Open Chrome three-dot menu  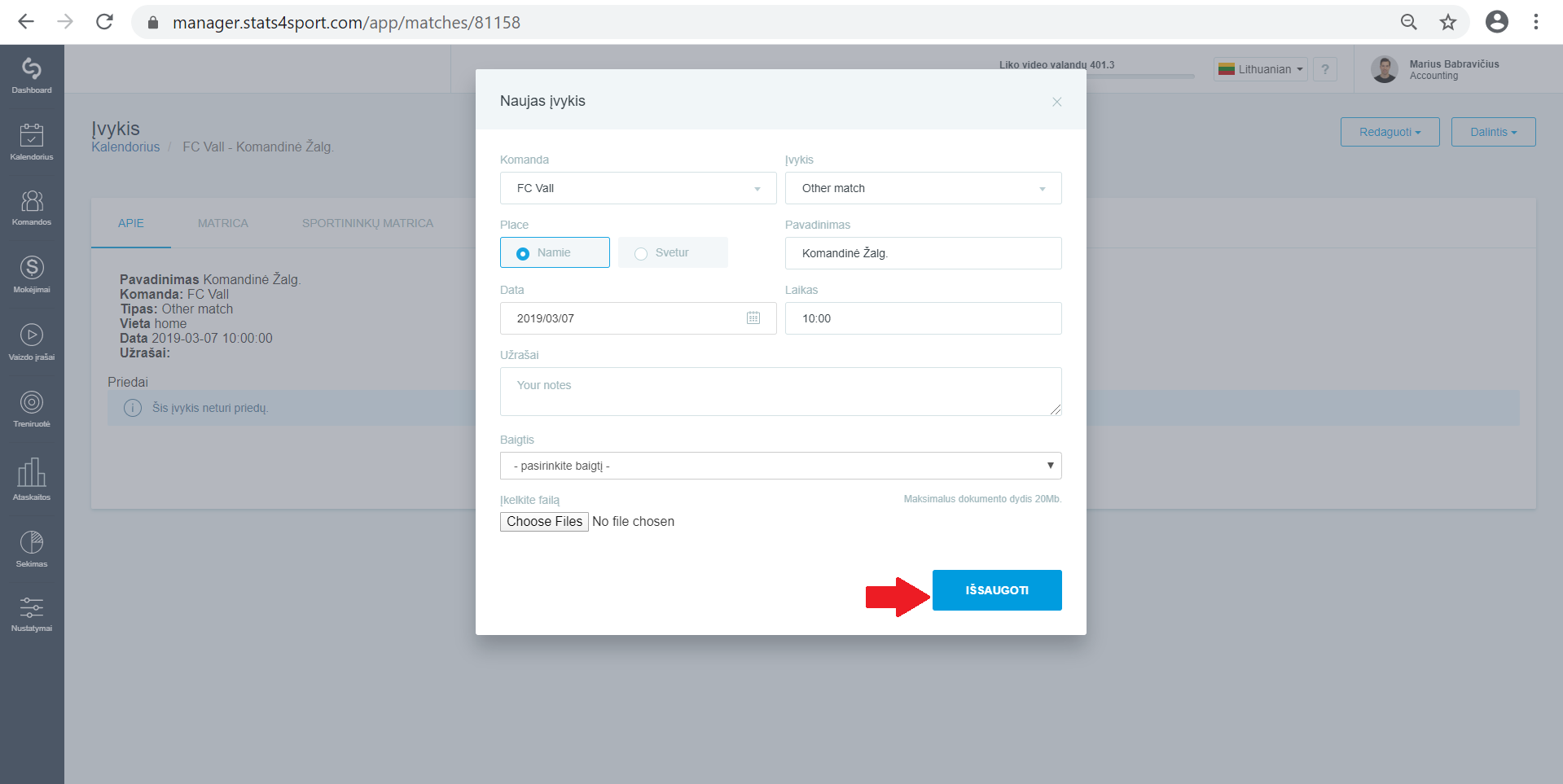(1536, 22)
